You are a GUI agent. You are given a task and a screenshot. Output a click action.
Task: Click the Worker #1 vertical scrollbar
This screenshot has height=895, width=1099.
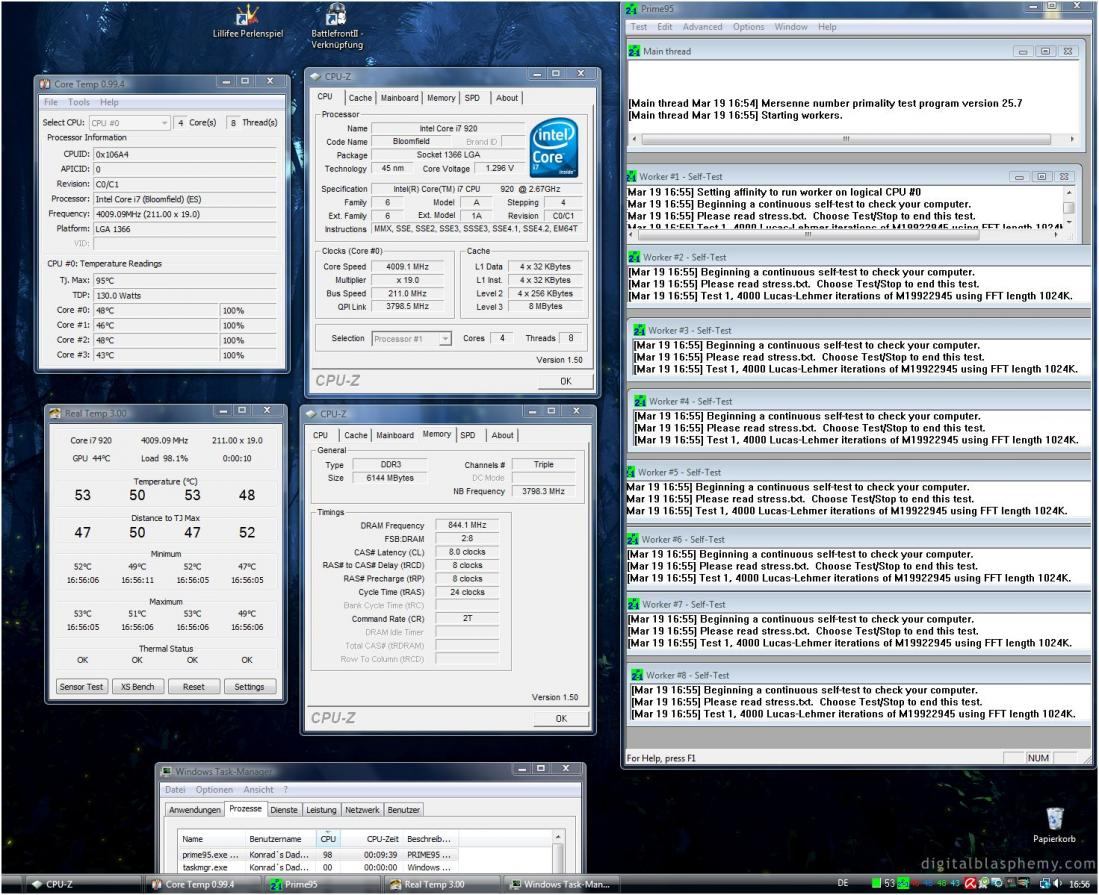point(1068,207)
